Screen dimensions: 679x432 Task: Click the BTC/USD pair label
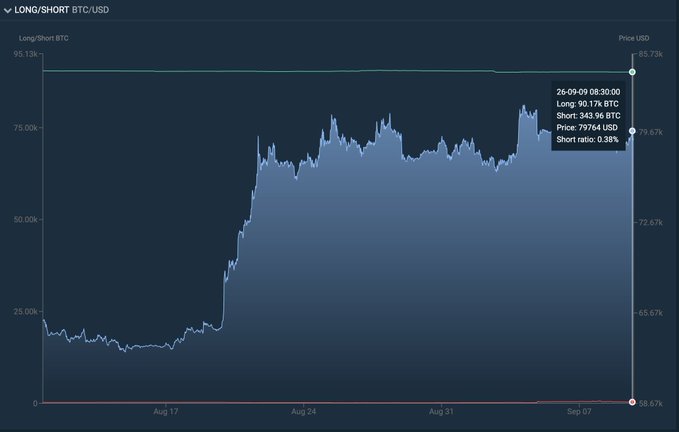tap(90, 10)
